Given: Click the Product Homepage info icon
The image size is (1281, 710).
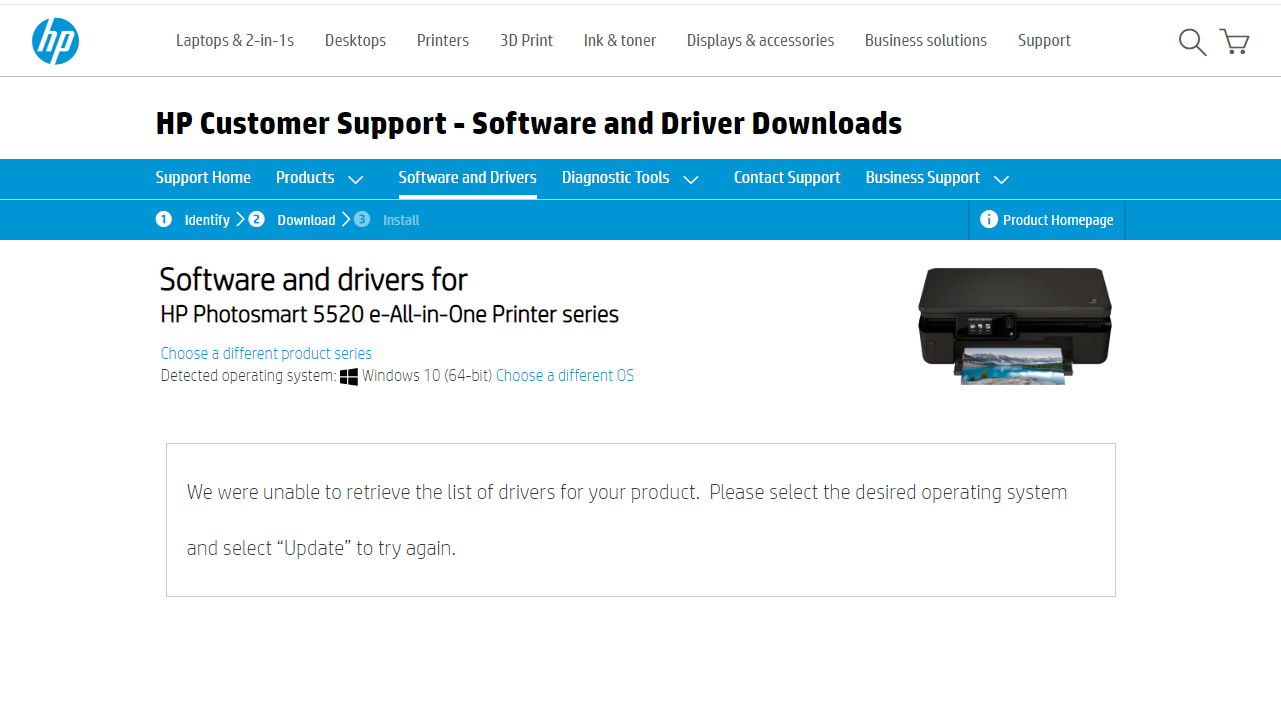Looking at the screenshot, I should (989, 219).
